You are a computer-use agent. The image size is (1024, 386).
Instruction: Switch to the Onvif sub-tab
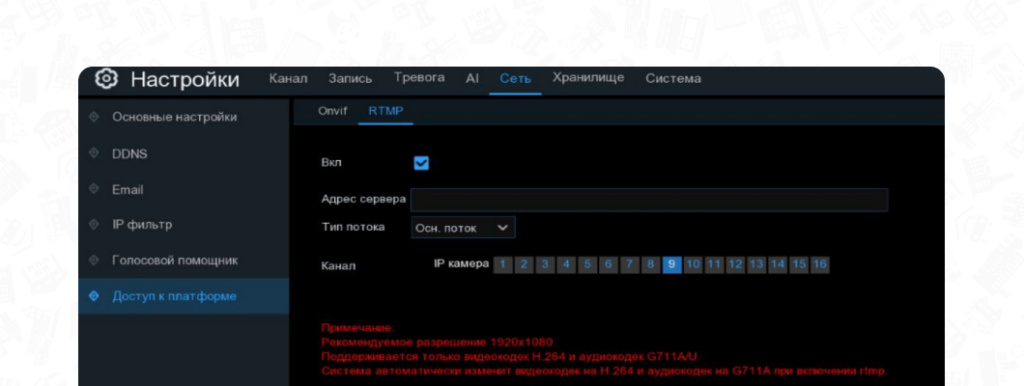pyautogui.click(x=332, y=110)
